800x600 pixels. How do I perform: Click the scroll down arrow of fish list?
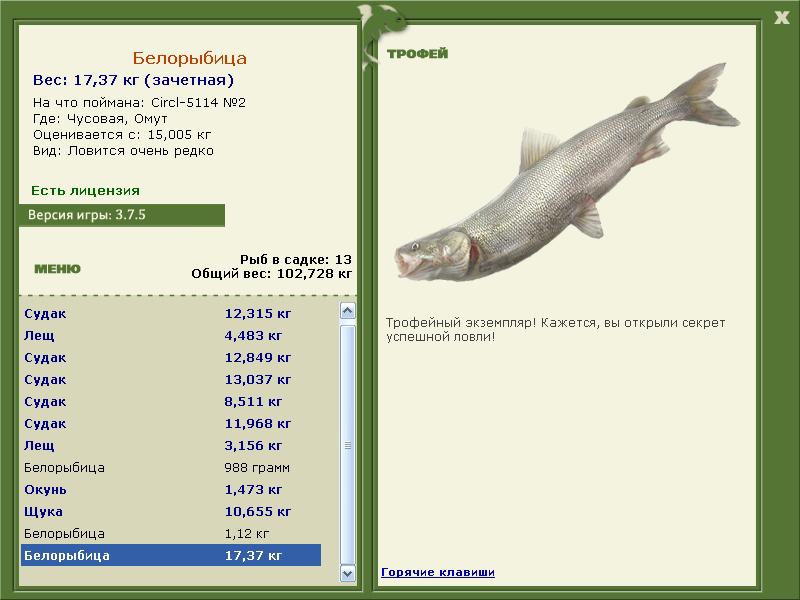pyautogui.click(x=347, y=573)
